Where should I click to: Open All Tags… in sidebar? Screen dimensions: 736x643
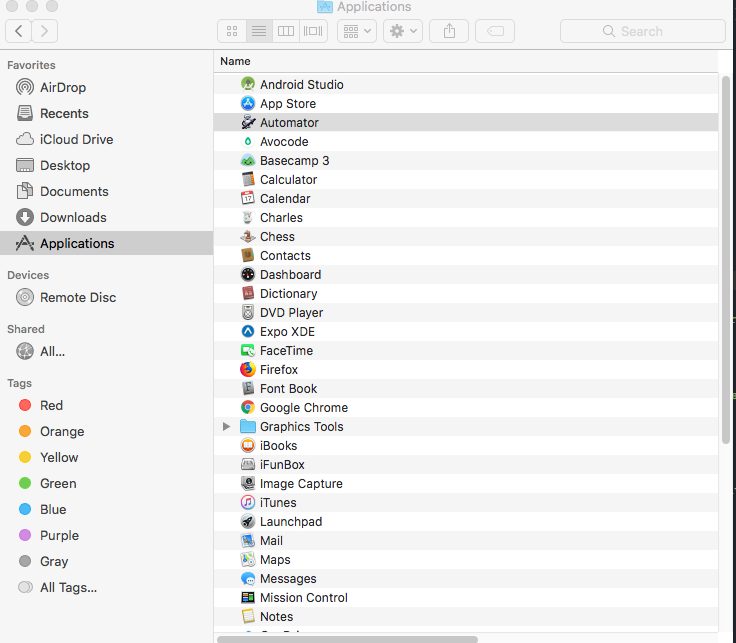(107, 587)
